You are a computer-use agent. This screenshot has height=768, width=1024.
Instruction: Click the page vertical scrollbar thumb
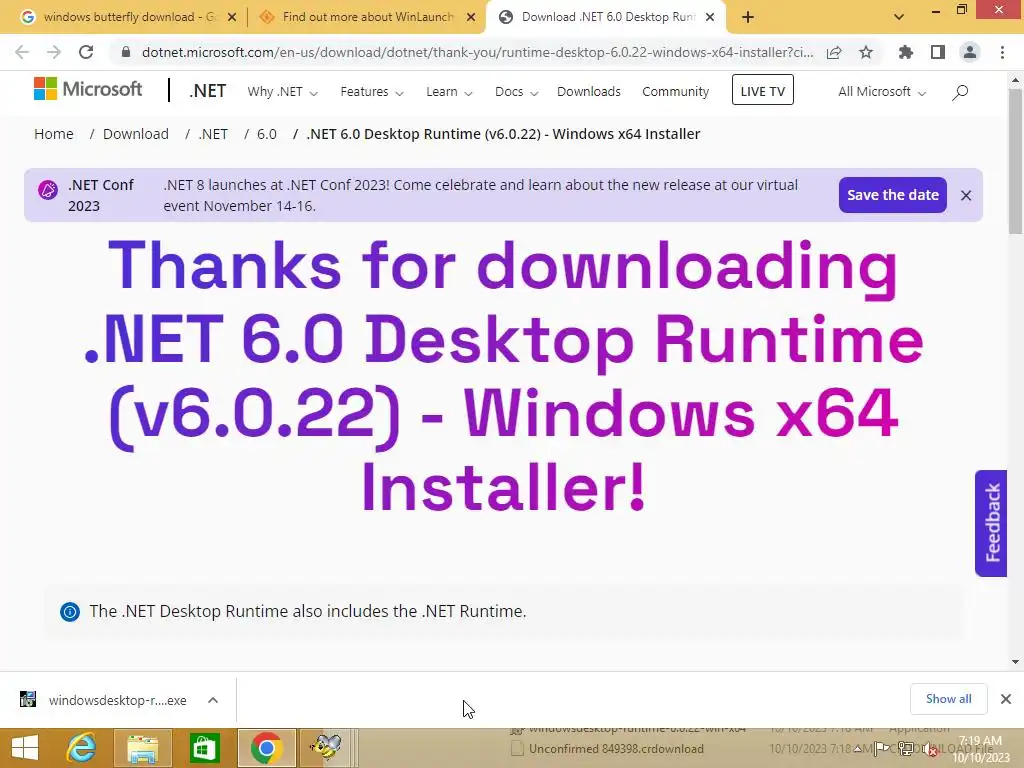point(1015,161)
